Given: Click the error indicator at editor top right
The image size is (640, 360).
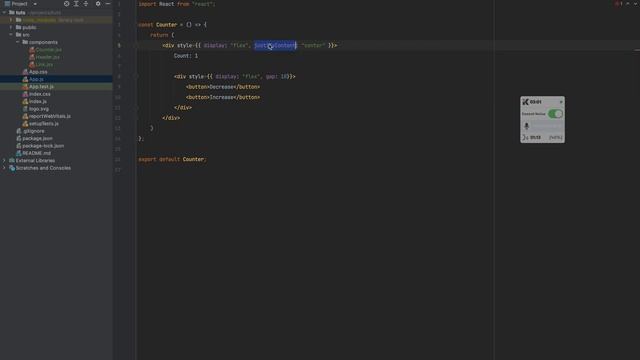Looking at the screenshot, I should [x=619, y=4].
